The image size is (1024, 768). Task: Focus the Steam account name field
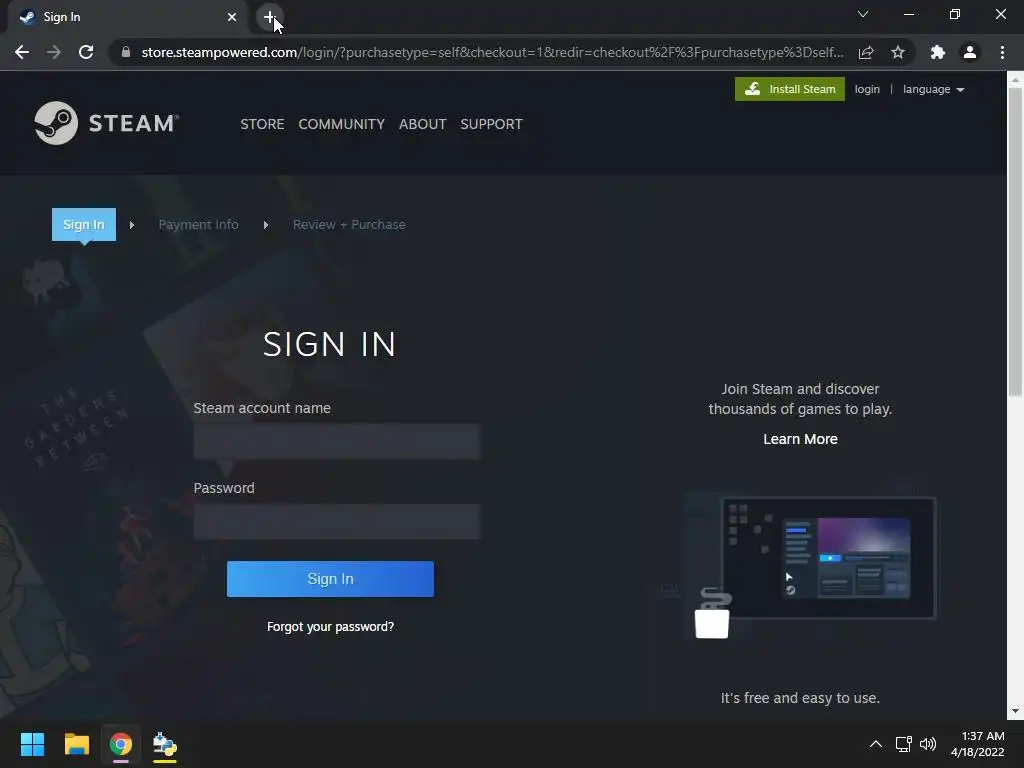point(337,441)
